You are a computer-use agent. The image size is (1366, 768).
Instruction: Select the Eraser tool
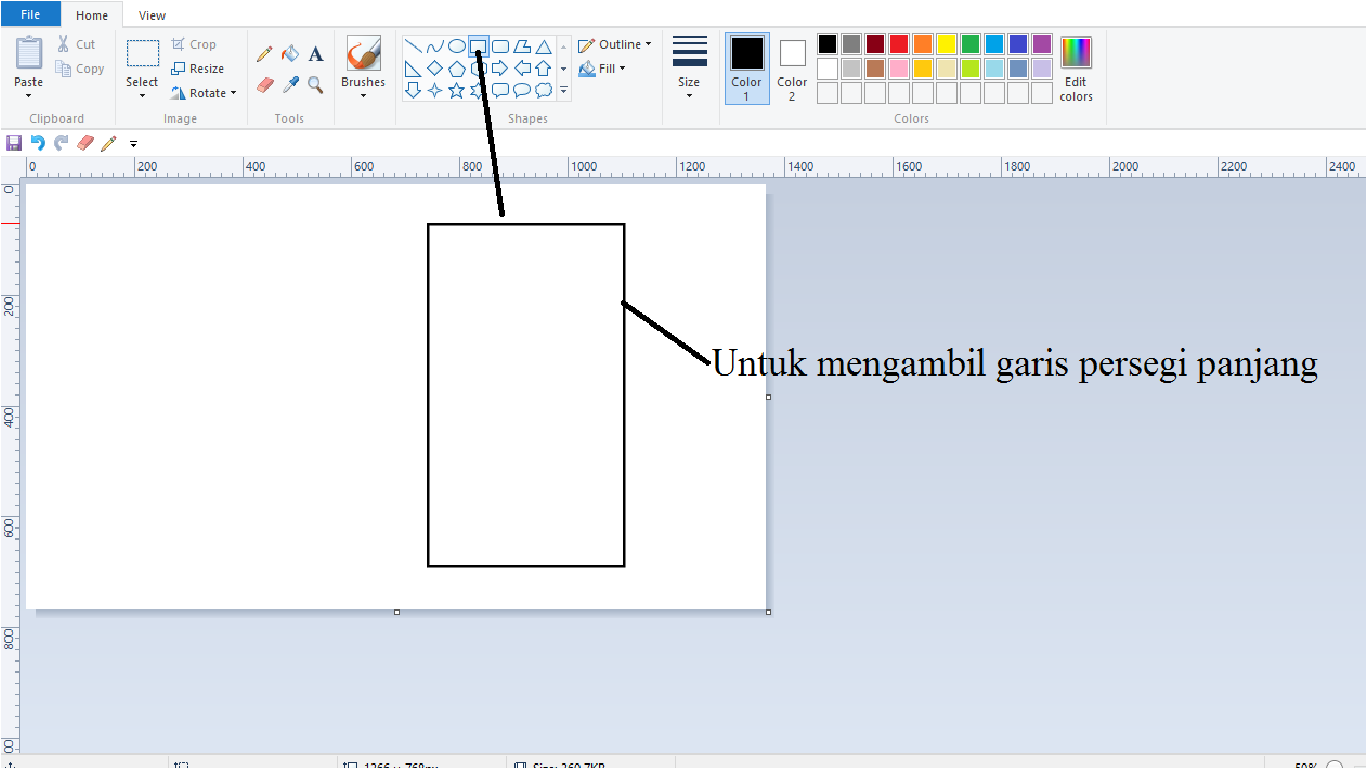point(263,82)
